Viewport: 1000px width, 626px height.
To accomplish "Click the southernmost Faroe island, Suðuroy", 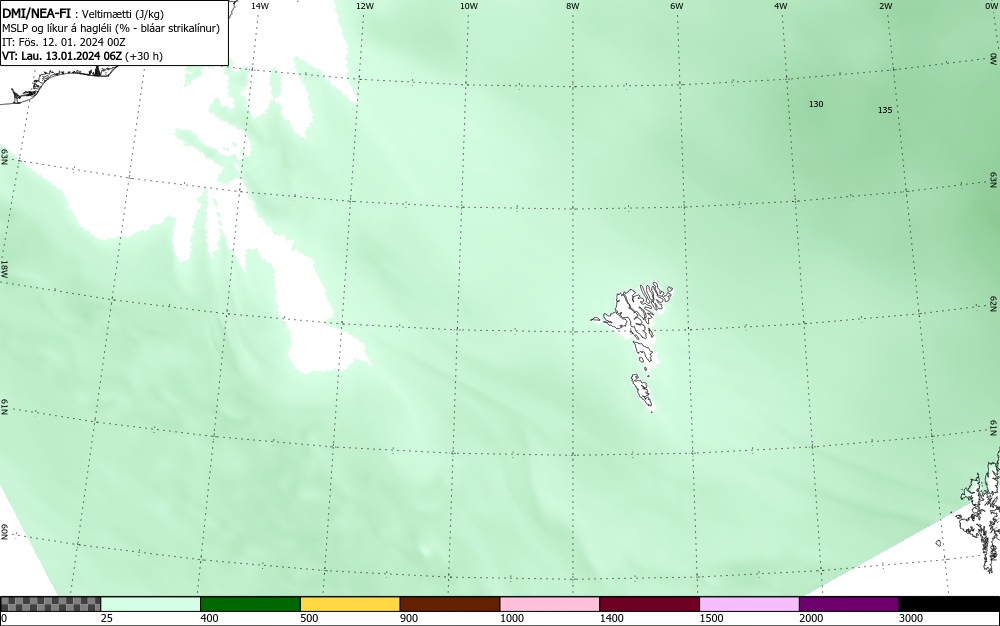I will coord(642,390).
